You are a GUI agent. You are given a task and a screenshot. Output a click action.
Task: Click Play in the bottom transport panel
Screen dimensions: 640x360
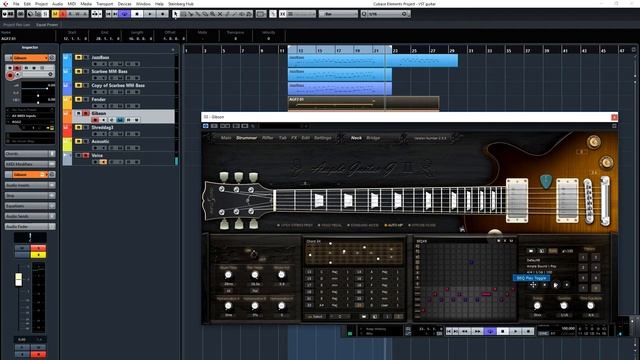pyautogui.click(x=516, y=331)
